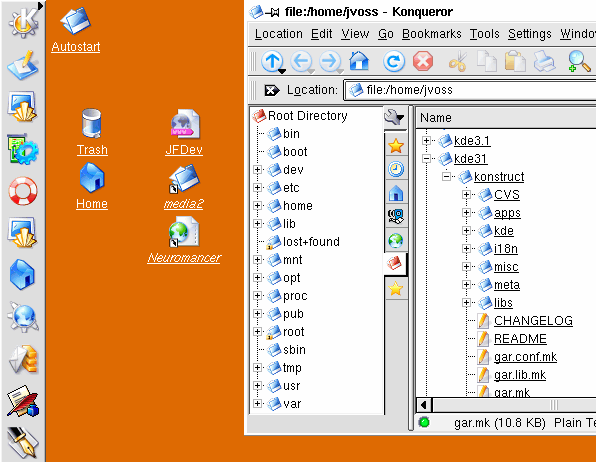This screenshot has height=462, width=596.
Task: Select the sidebar History clock tab
Action: [x=396, y=169]
